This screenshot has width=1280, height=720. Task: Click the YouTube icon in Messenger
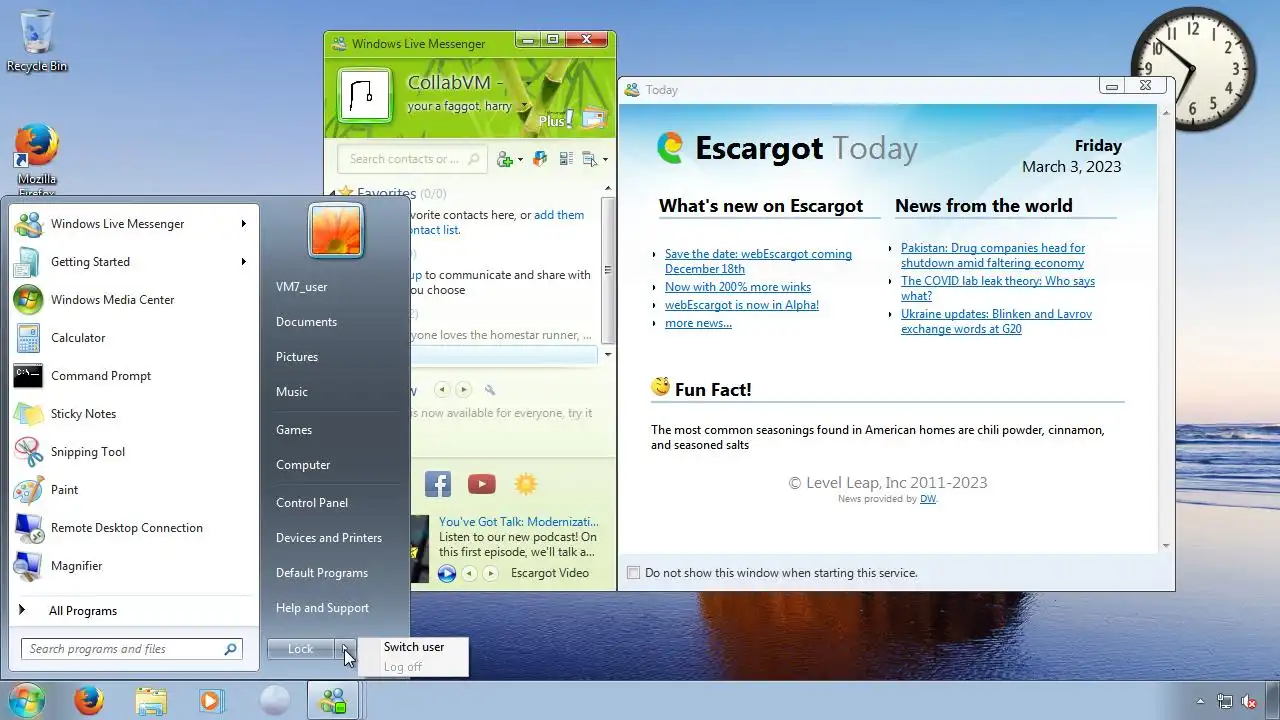tap(481, 485)
